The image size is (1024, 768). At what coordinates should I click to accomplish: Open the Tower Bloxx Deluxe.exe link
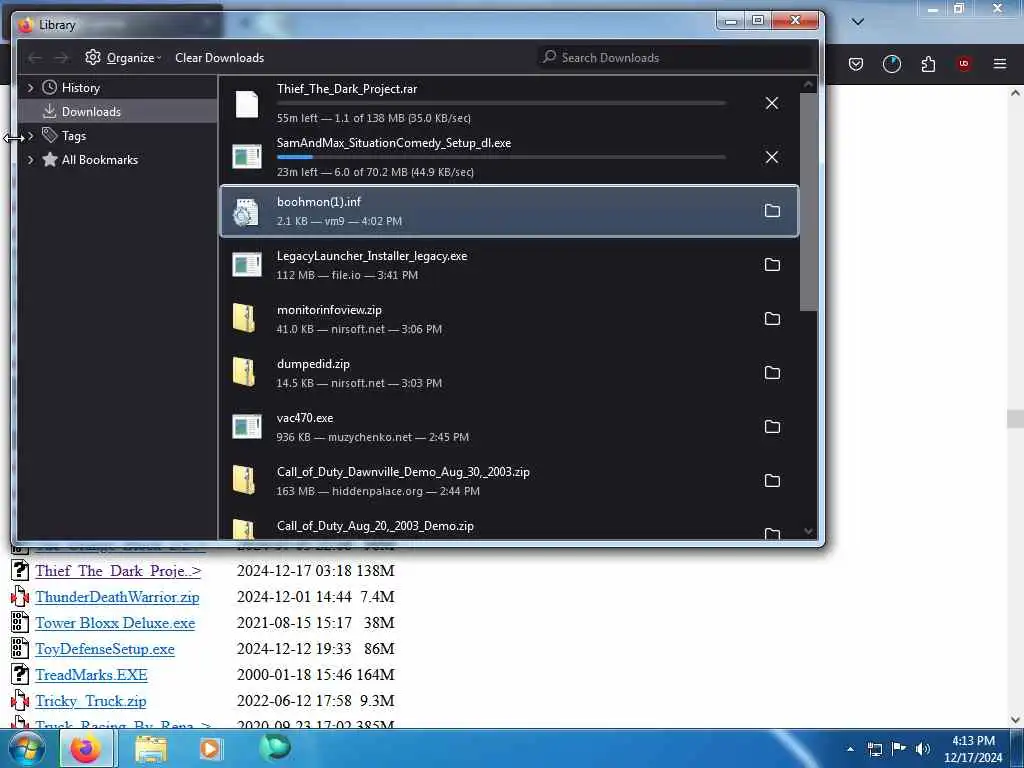(x=115, y=623)
